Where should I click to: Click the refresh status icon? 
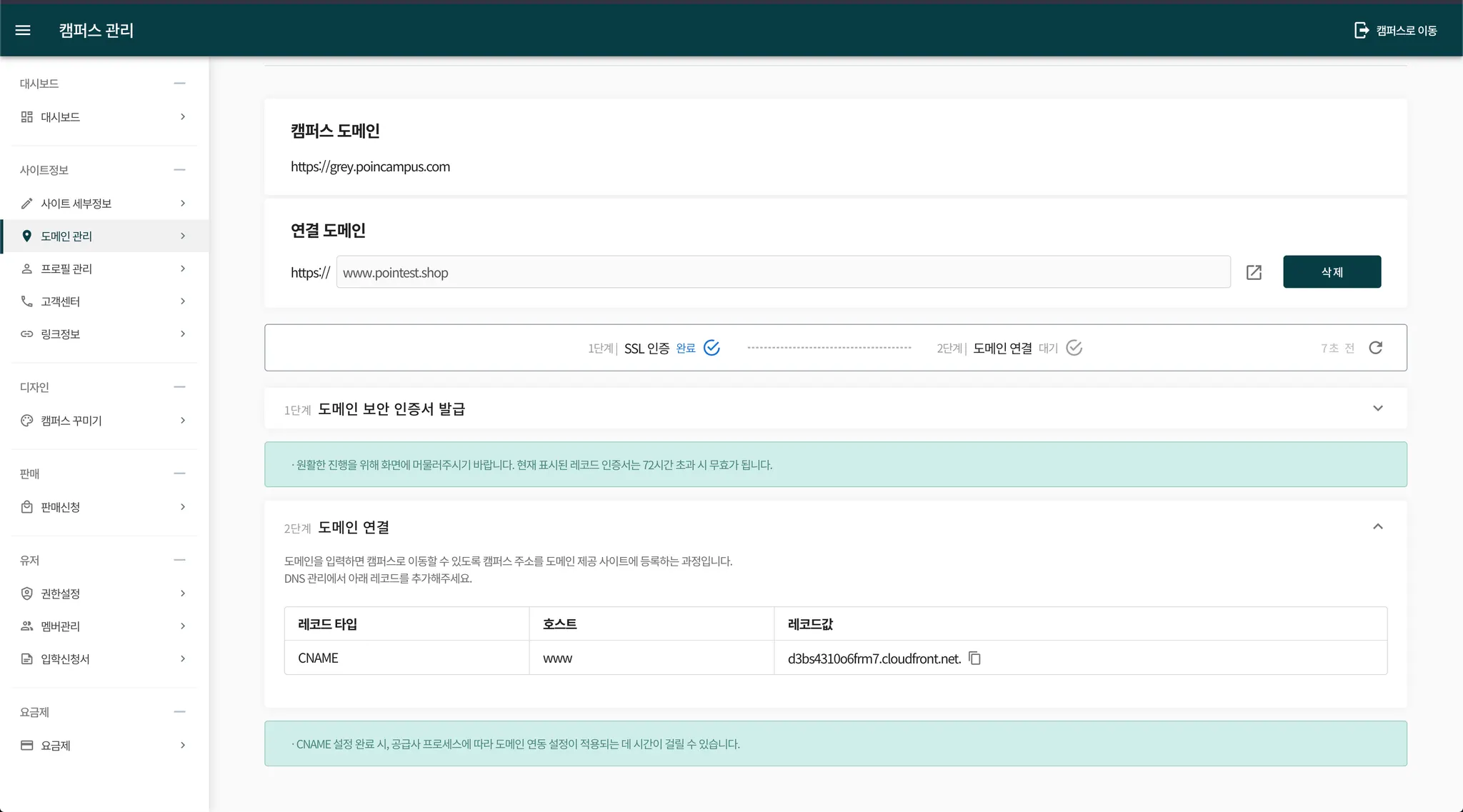pyautogui.click(x=1375, y=348)
